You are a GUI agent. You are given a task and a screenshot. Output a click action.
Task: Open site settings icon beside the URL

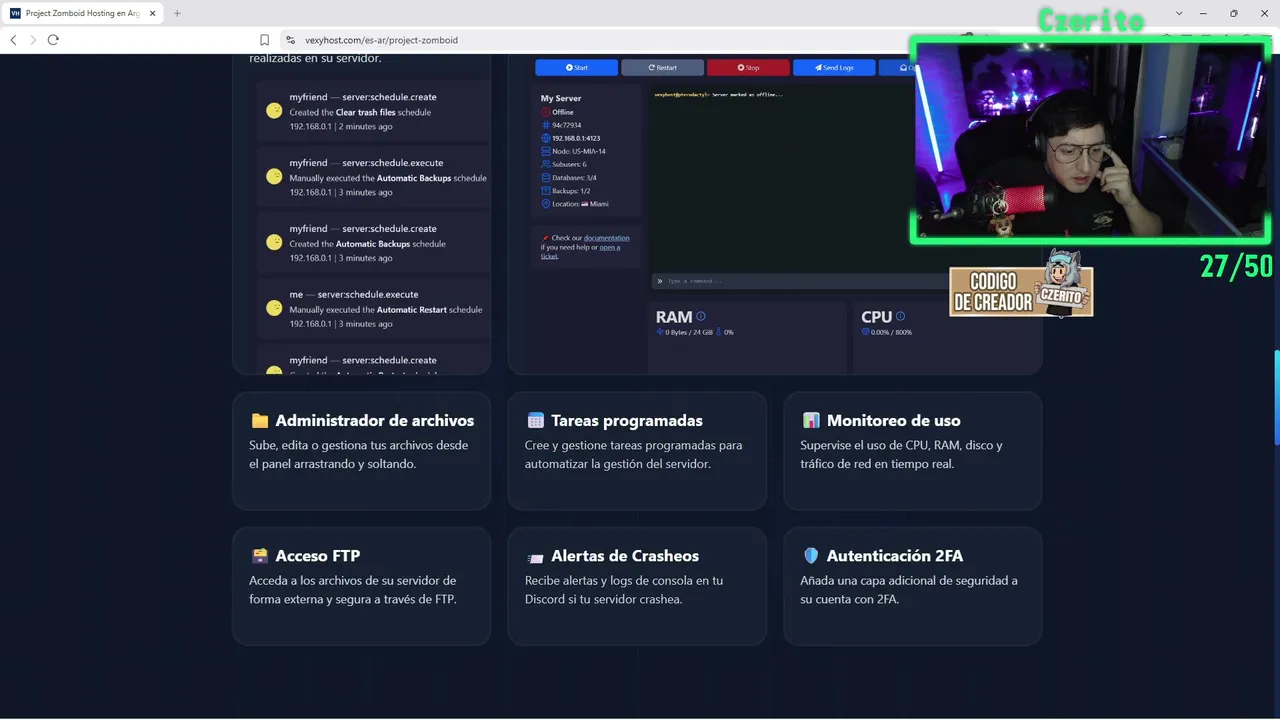[x=291, y=40]
